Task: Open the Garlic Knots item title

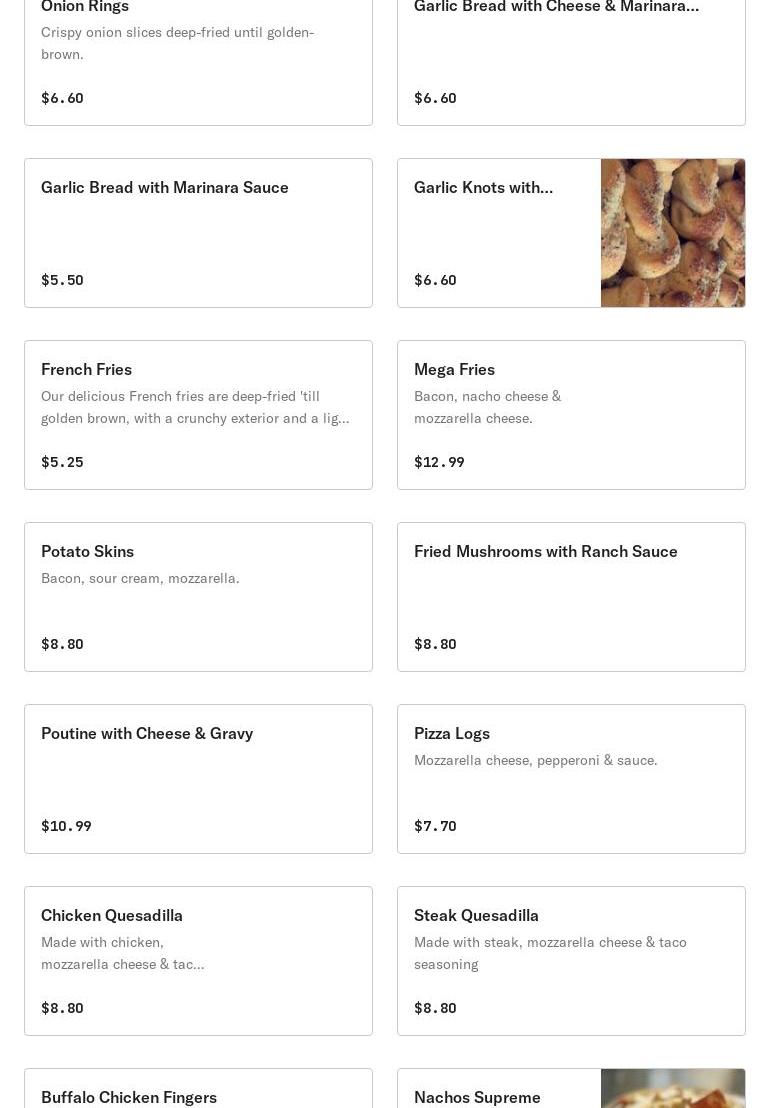Action: [x=483, y=187]
